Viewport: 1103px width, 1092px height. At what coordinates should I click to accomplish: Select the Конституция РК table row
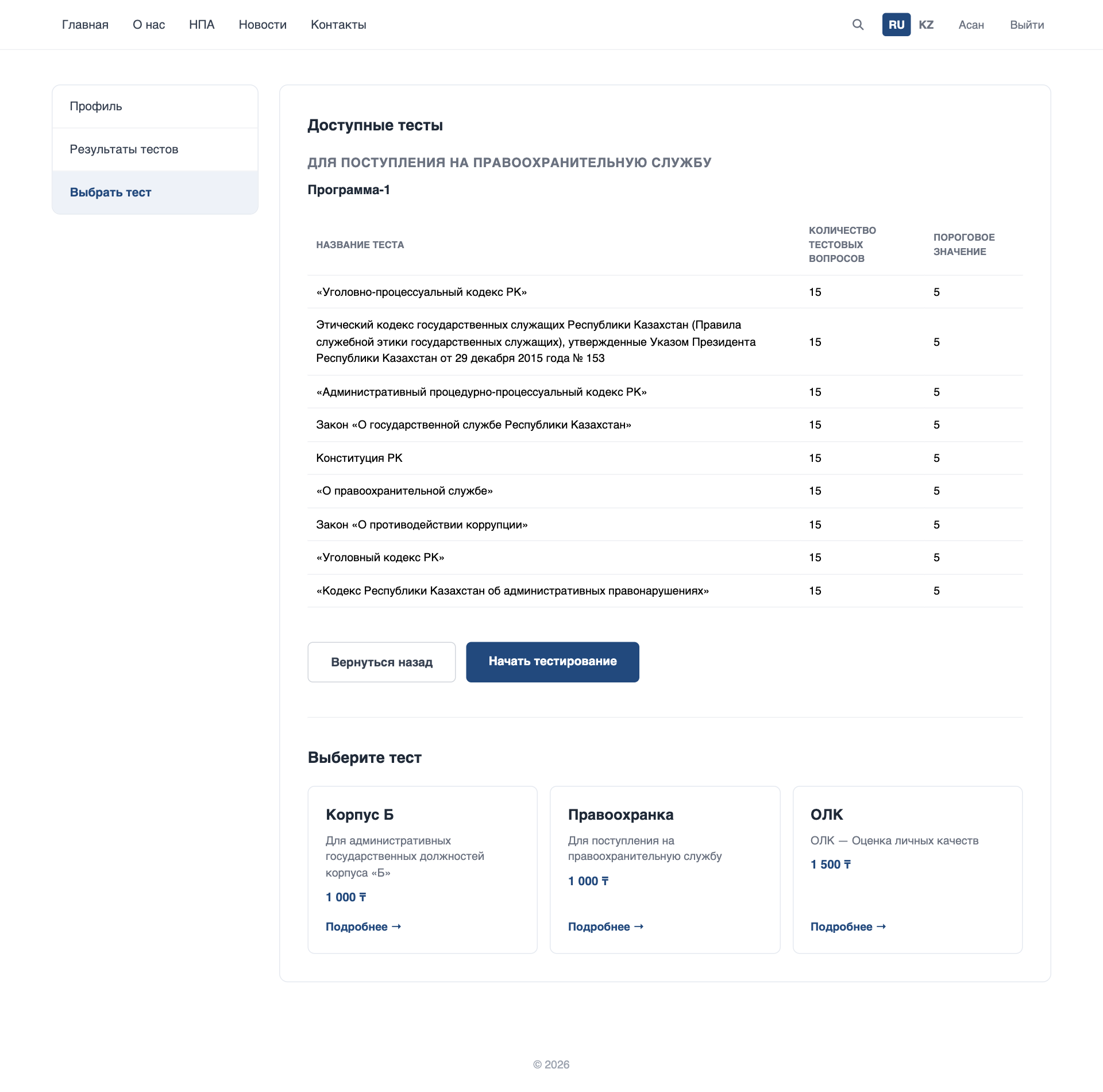tap(665, 458)
